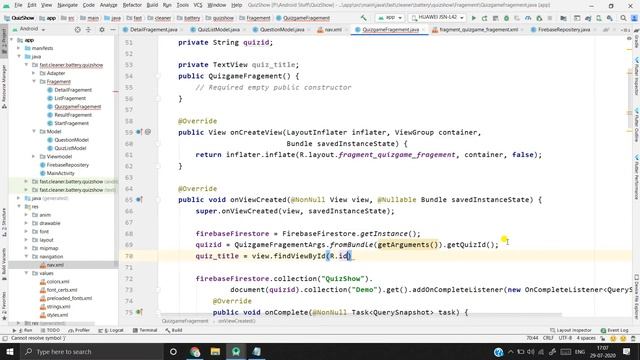640x360 pixels.
Task: Click the Debug app bug icon
Action: coord(506,18)
